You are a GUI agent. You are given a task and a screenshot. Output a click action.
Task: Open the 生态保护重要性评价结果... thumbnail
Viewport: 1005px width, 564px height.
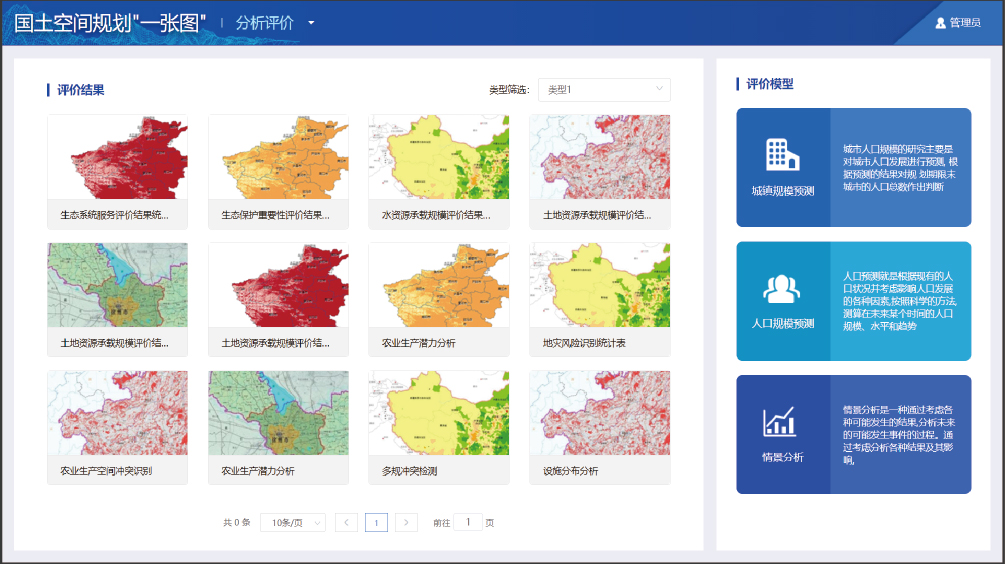(278, 157)
